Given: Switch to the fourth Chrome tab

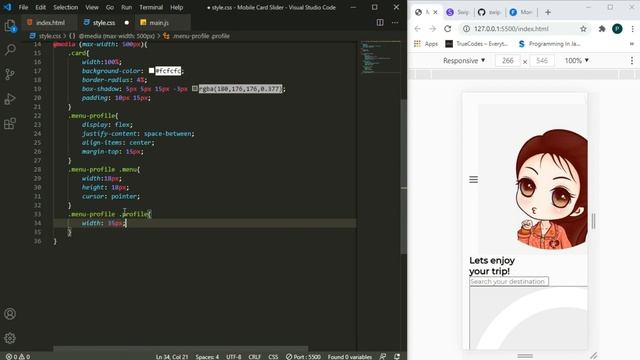Looking at the screenshot, I should click(x=522, y=12).
